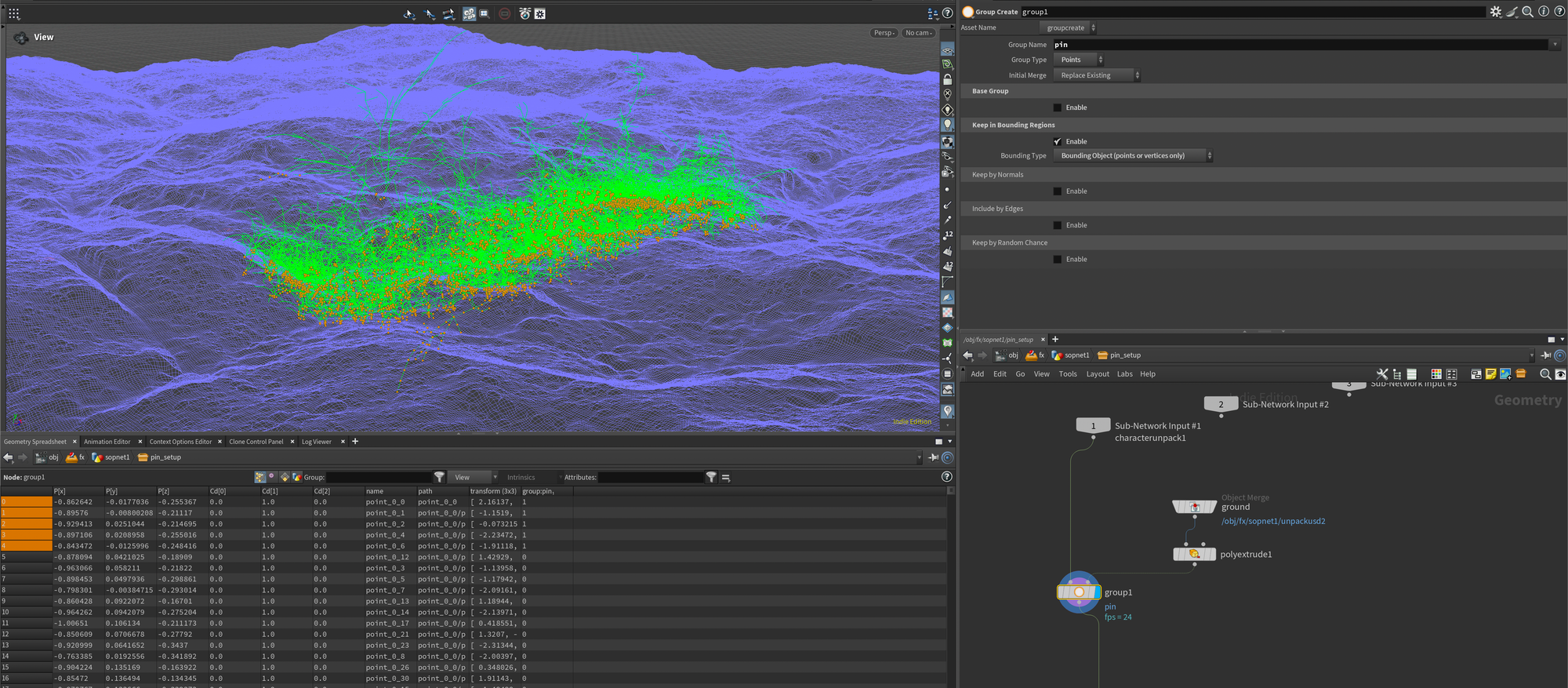
Task: Click the No cam camera button
Action: [x=918, y=33]
